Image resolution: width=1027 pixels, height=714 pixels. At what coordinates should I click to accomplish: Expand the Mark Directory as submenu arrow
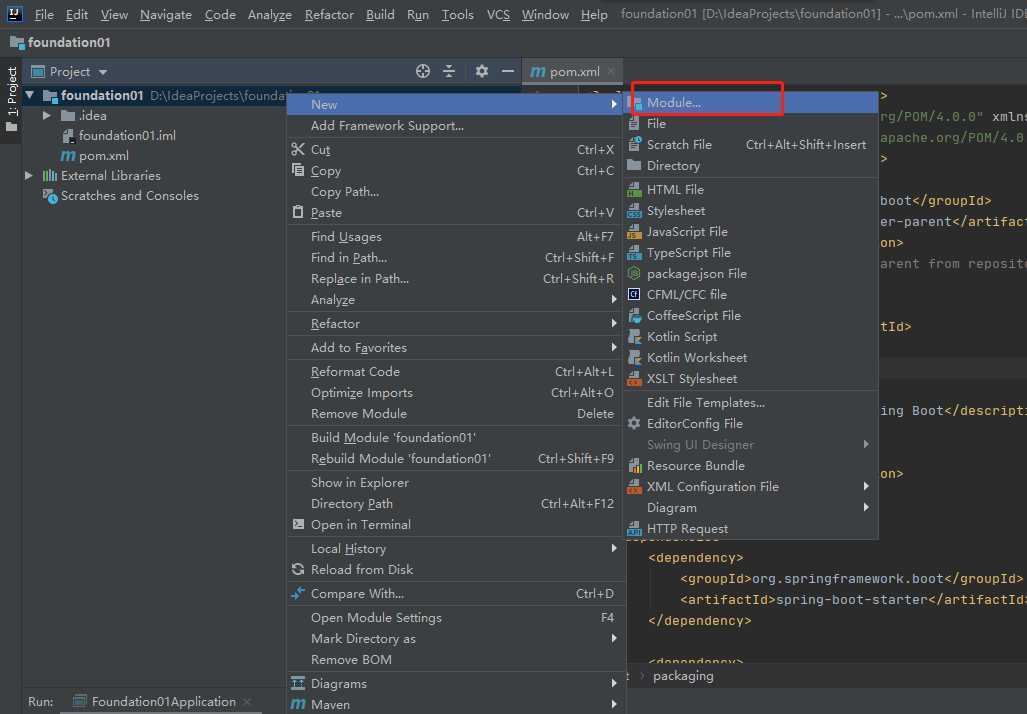[614, 638]
